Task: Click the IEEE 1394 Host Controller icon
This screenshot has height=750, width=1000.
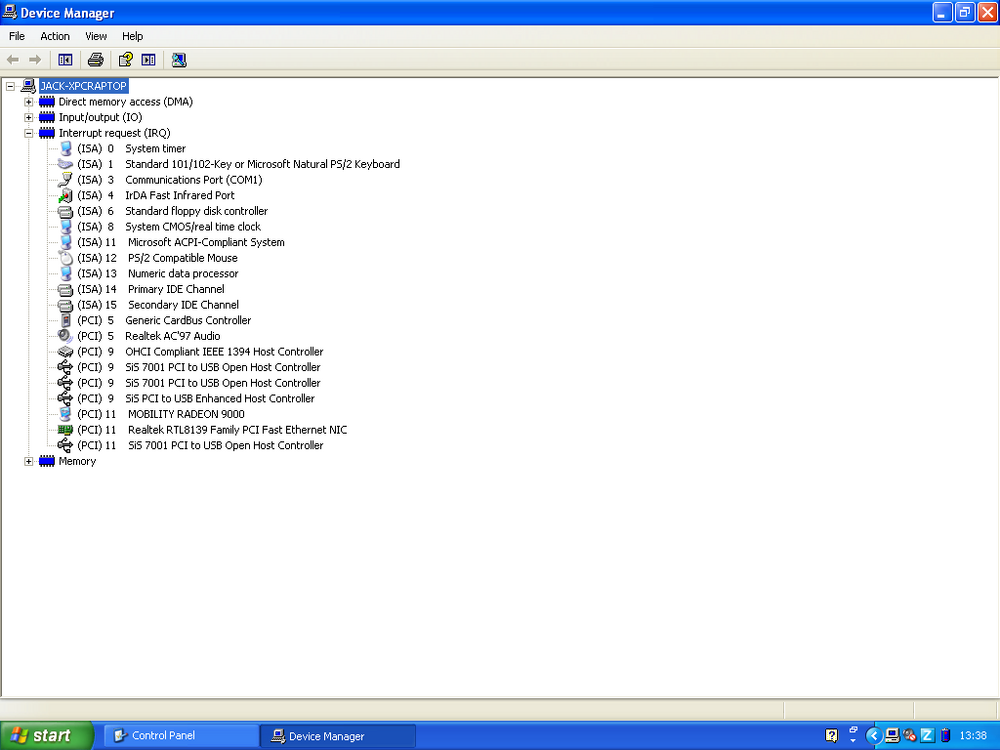Action: click(x=66, y=352)
